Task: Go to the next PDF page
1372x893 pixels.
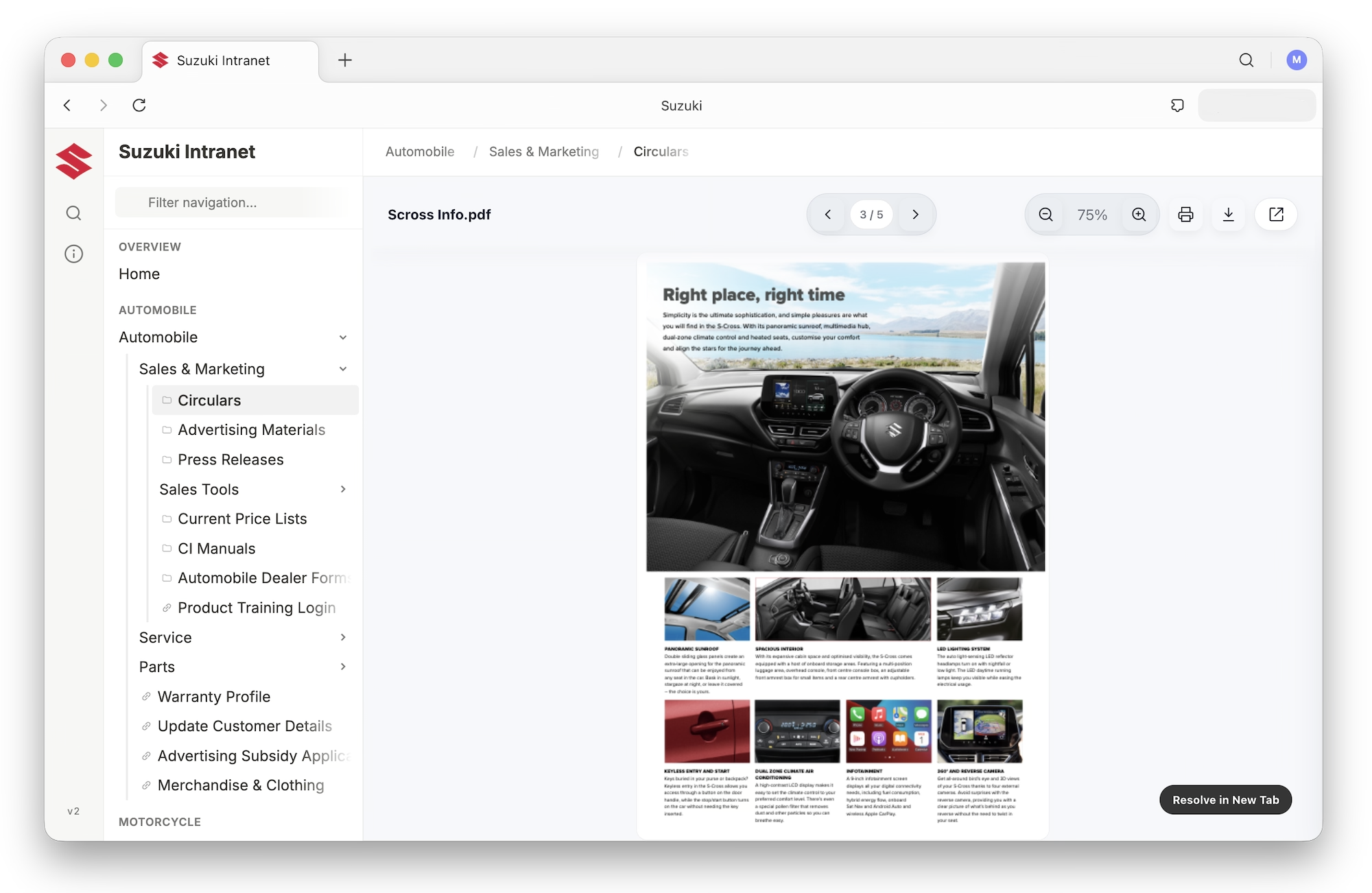Action: pyautogui.click(x=916, y=214)
